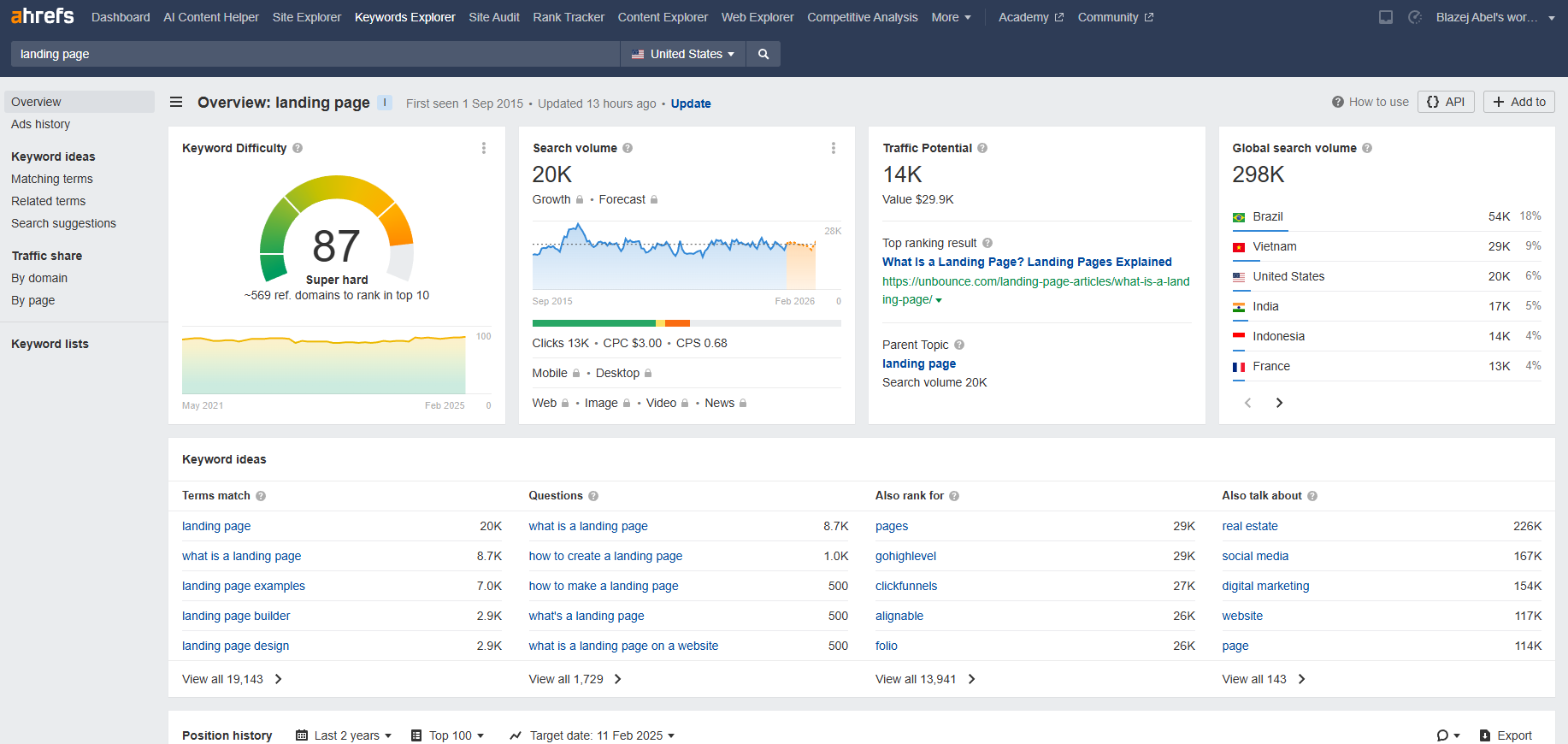Click the info badge next to landing page title
The width and height of the screenshot is (1568, 744).
coord(385,103)
